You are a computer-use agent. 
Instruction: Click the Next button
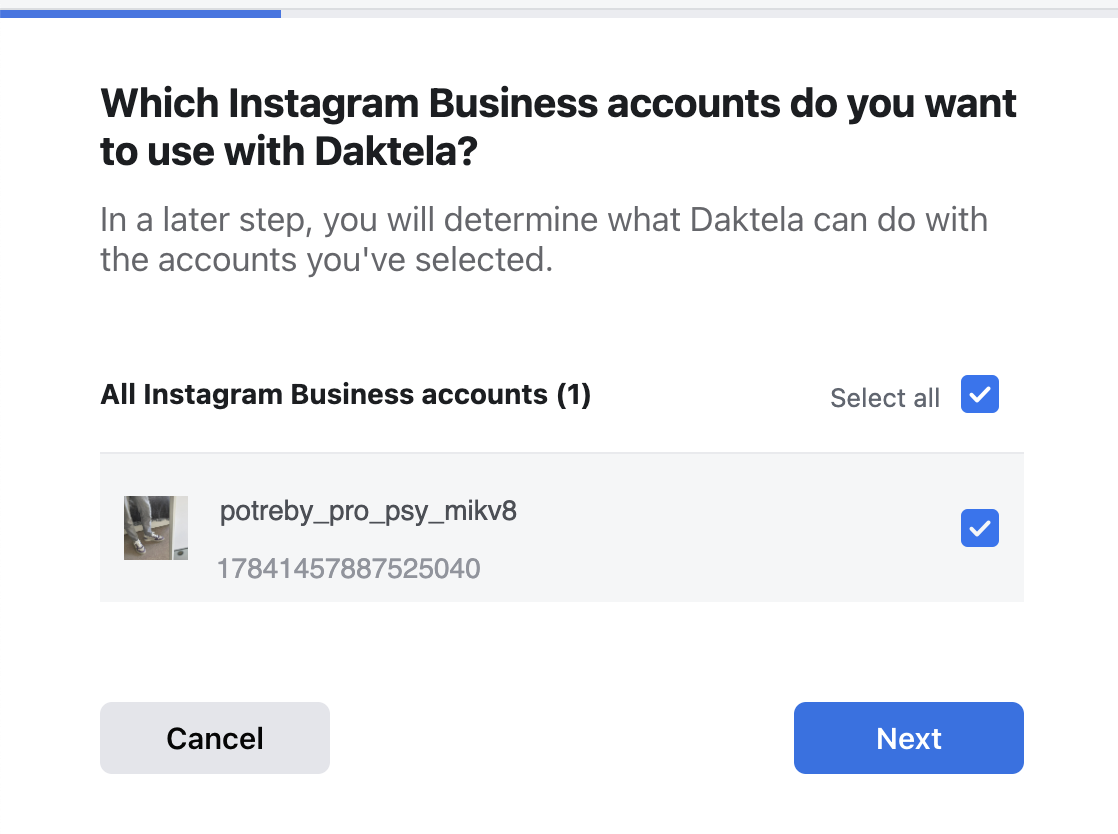pyautogui.click(x=908, y=738)
